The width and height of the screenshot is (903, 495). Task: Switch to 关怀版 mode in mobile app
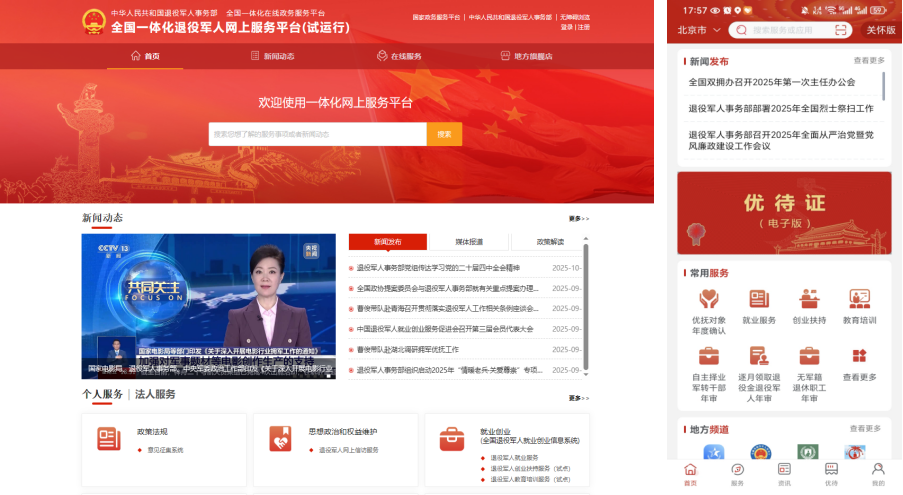pyautogui.click(x=881, y=30)
